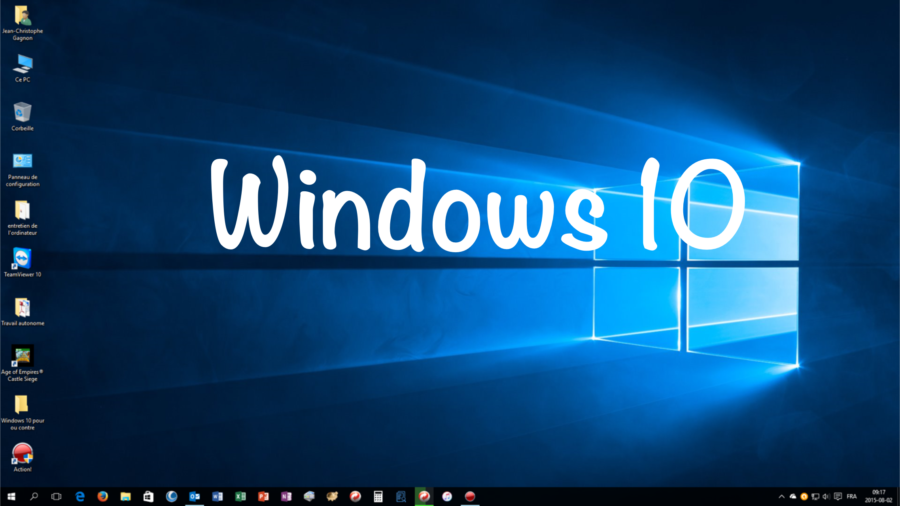
Task: Click the clock and date display
Action: point(879,496)
